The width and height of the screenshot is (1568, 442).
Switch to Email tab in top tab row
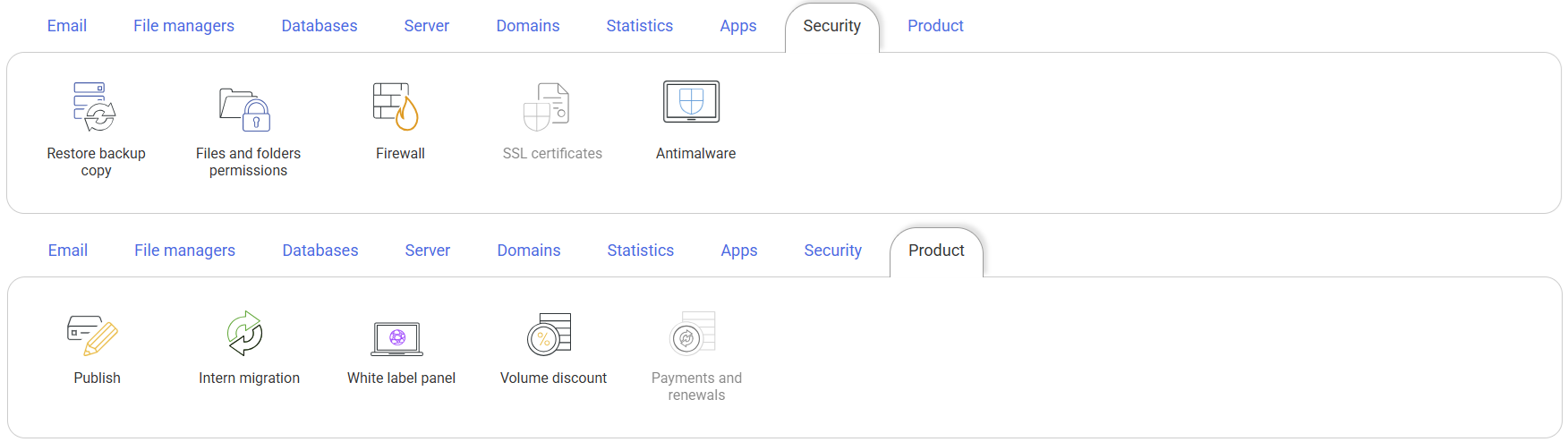point(67,26)
